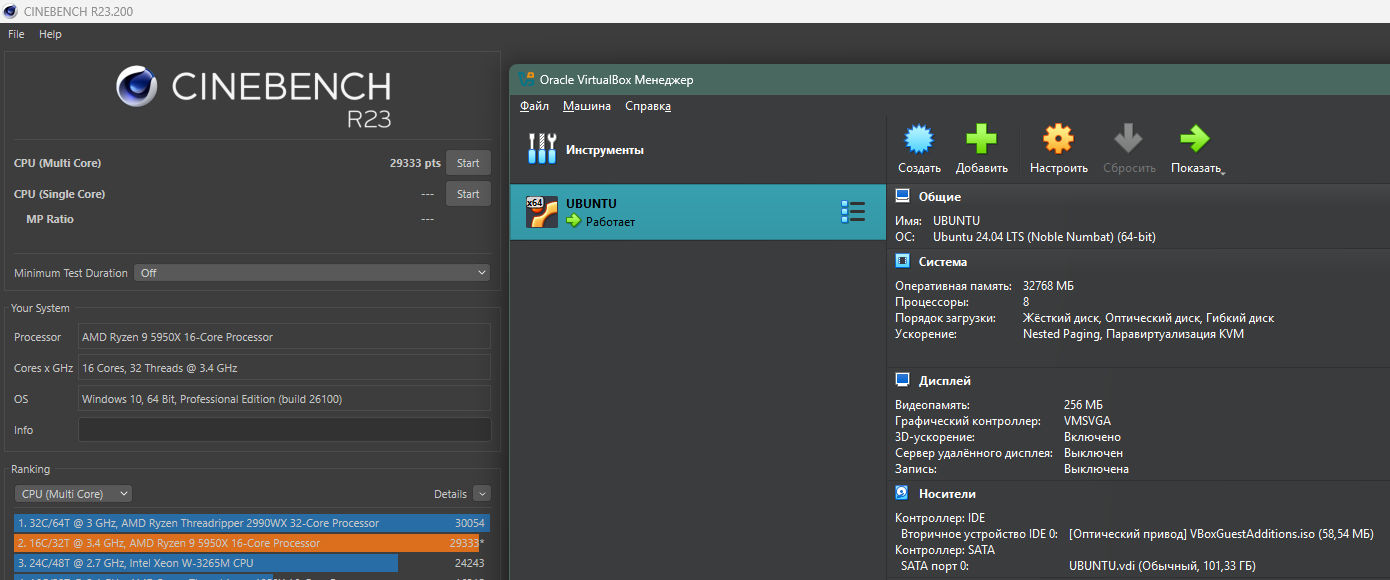Click the Работает status of UBUNTU VM
Image resolution: width=1390 pixels, height=580 pixels.
[610, 222]
